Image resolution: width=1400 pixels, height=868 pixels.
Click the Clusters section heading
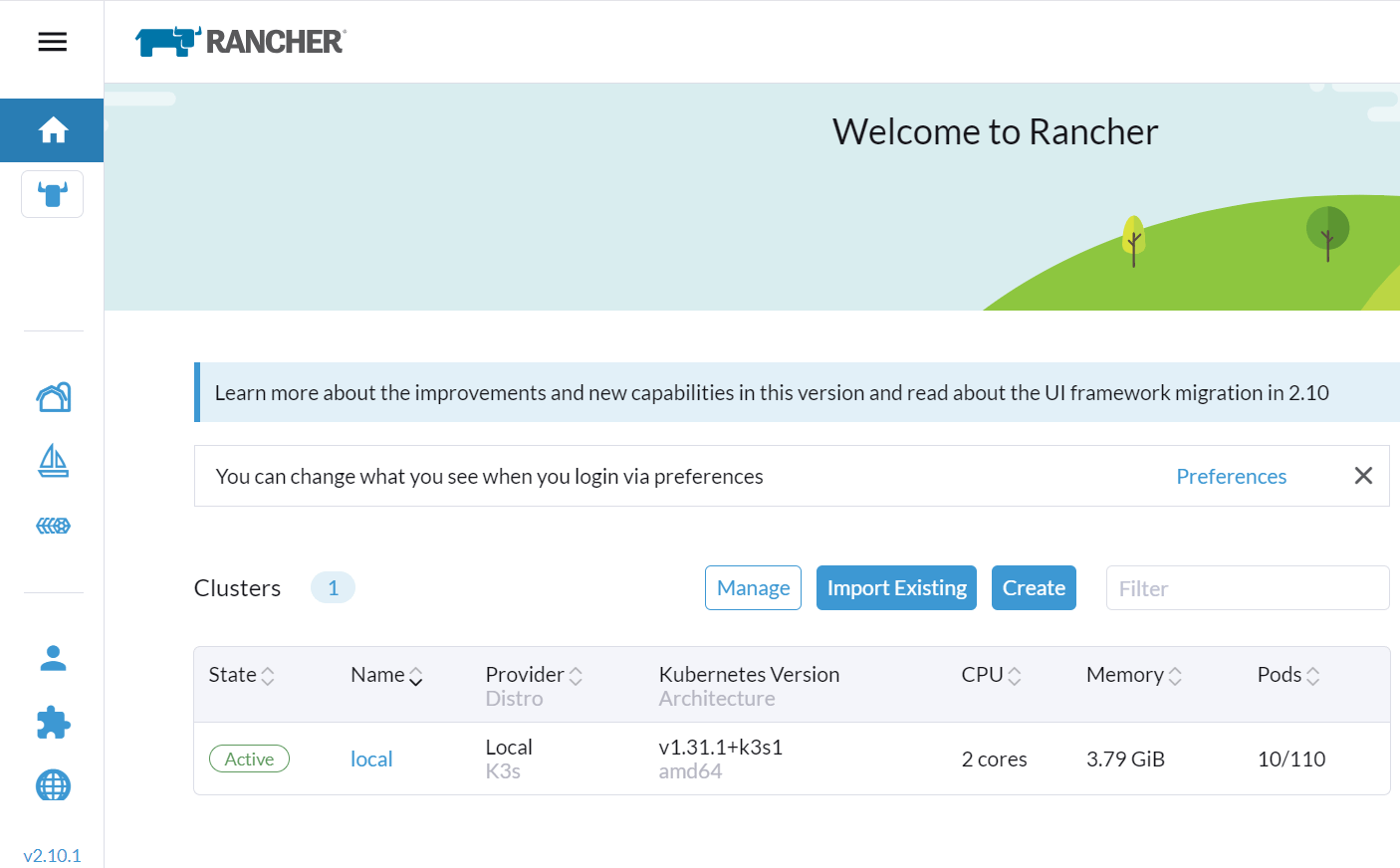[x=237, y=588]
